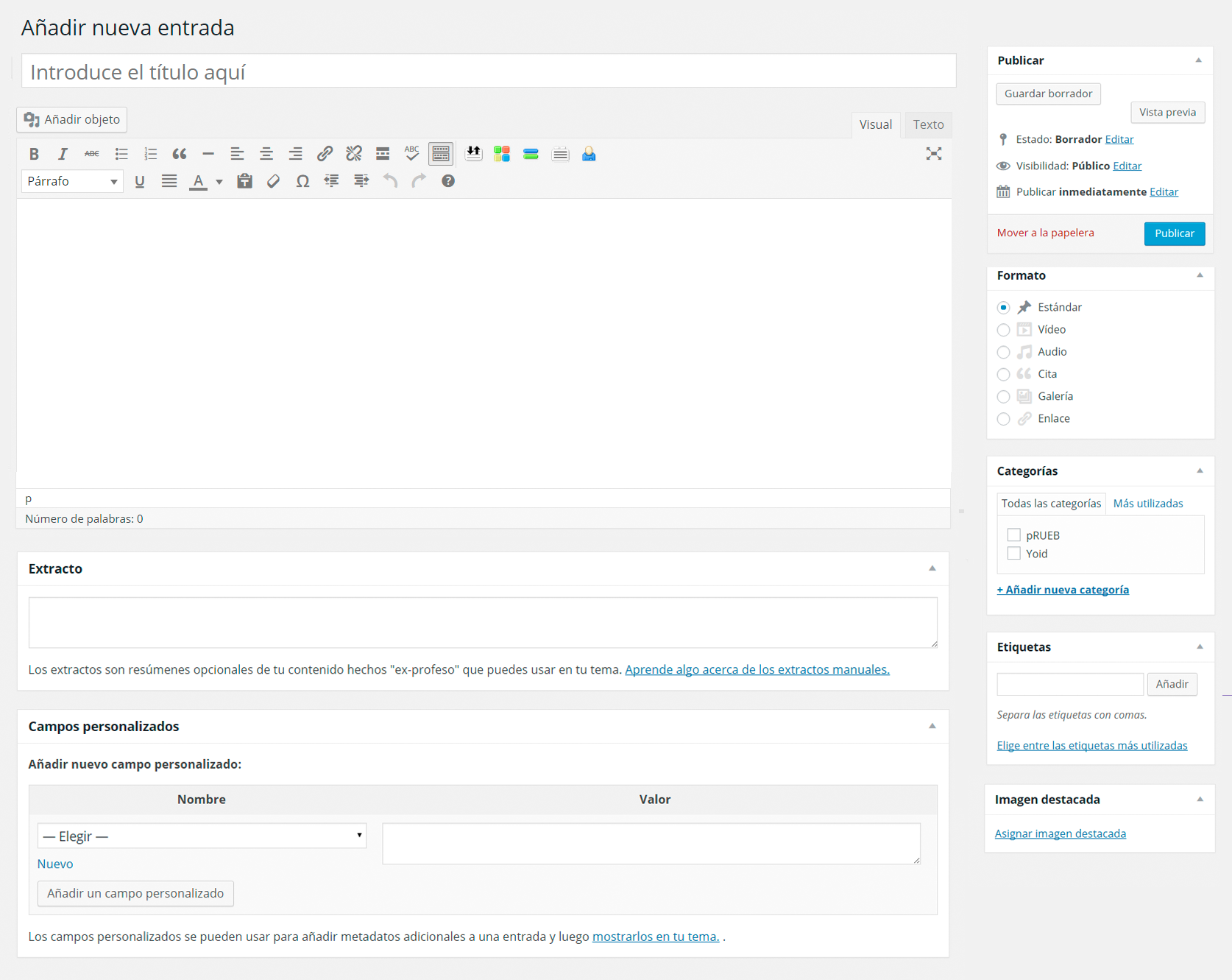Insert a blockquote
Image resolution: width=1232 pixels, height=980 pixels.
point(180,153)
